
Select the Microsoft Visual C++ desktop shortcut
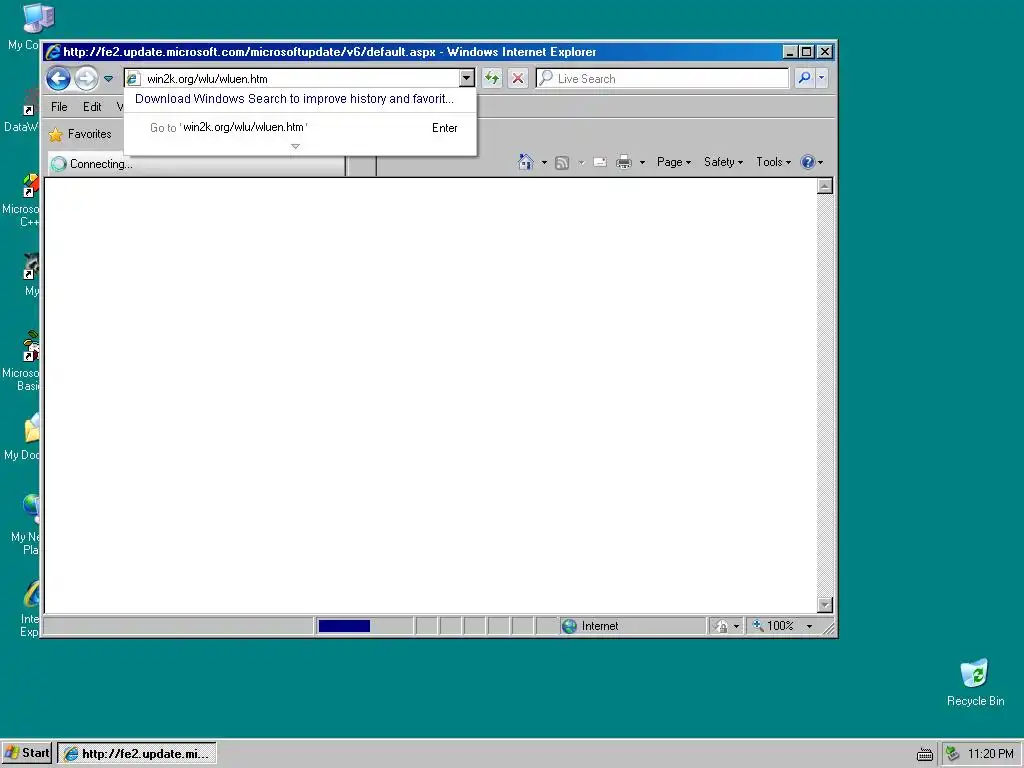click(x=23, y=200)
